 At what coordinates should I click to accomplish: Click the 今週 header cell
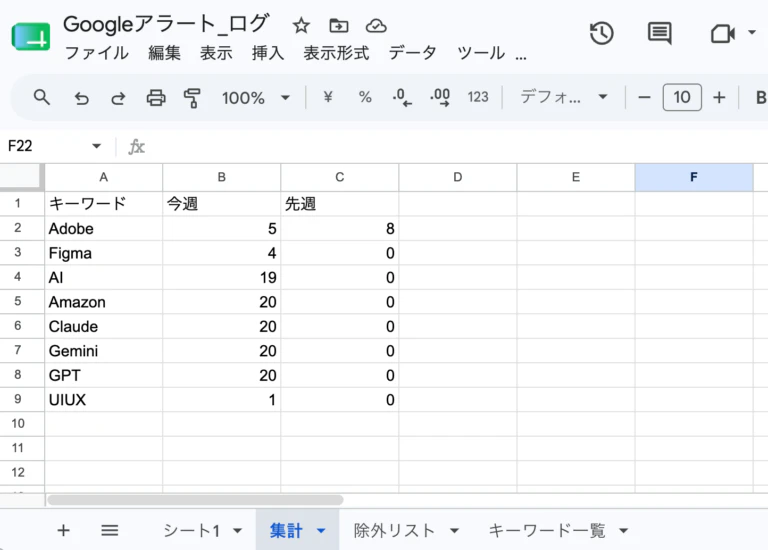pos(221,203)
